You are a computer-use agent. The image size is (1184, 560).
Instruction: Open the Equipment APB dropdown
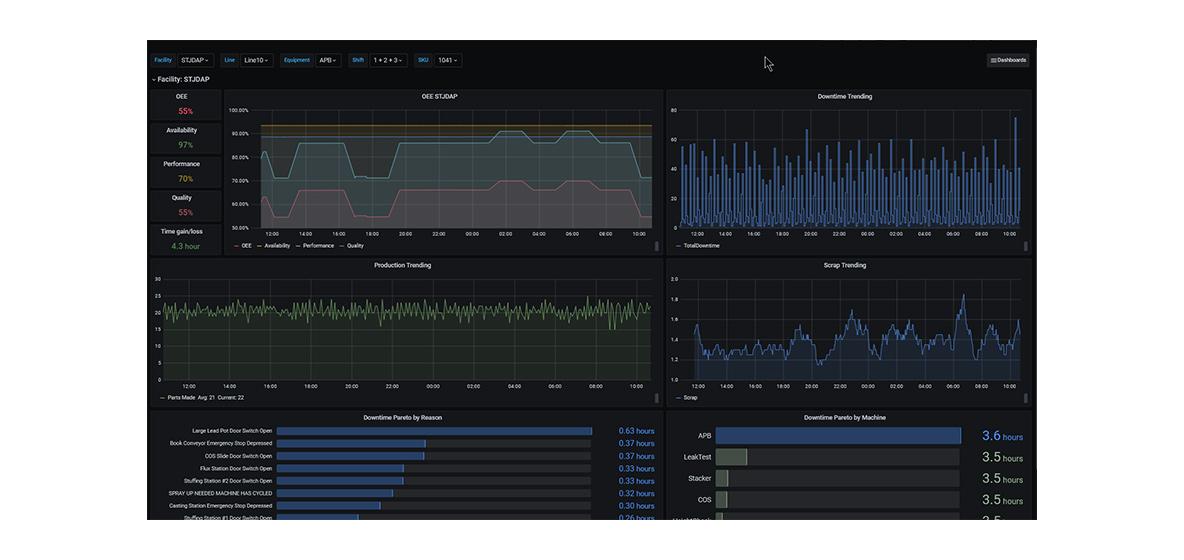coord(328,60)
